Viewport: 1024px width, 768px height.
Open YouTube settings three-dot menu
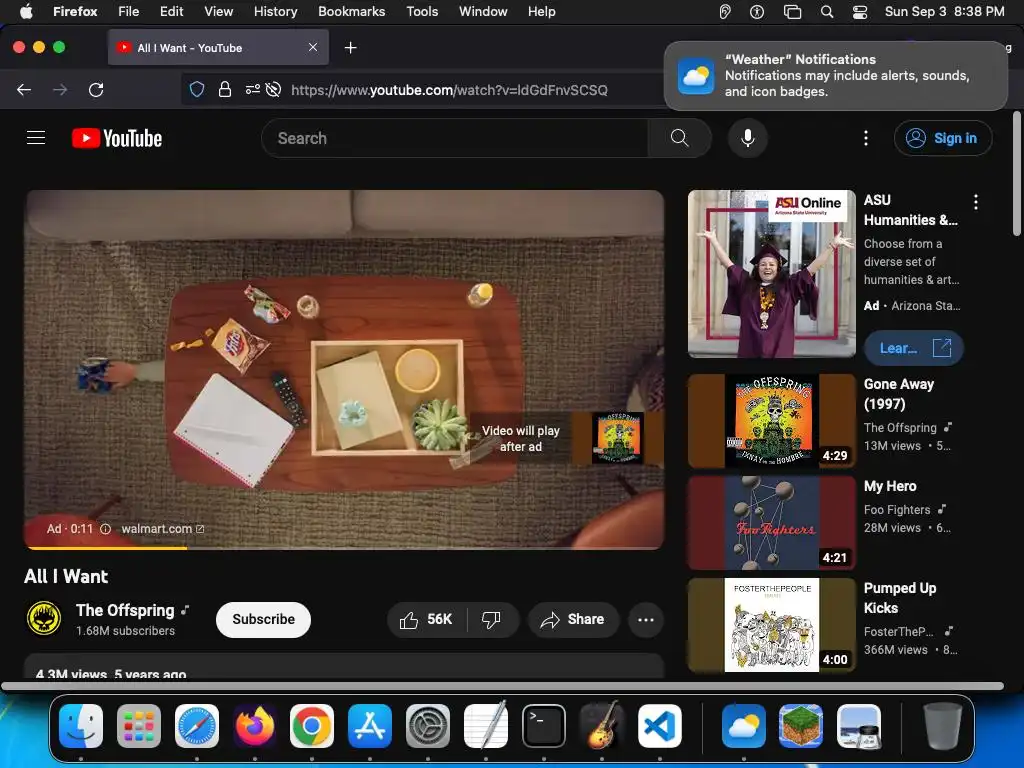point(866,138)
